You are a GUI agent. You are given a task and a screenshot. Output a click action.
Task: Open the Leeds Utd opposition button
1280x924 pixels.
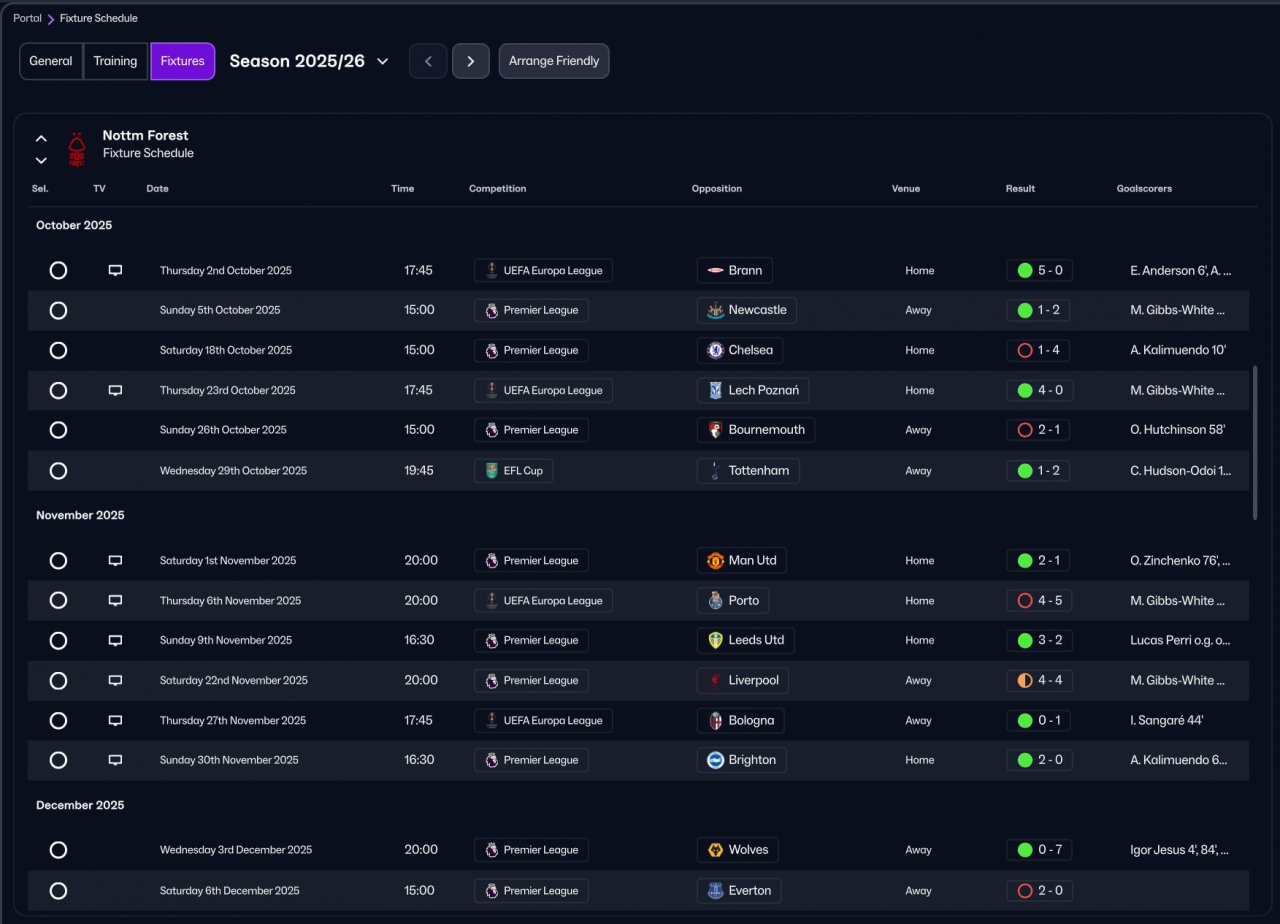[746, 640]
